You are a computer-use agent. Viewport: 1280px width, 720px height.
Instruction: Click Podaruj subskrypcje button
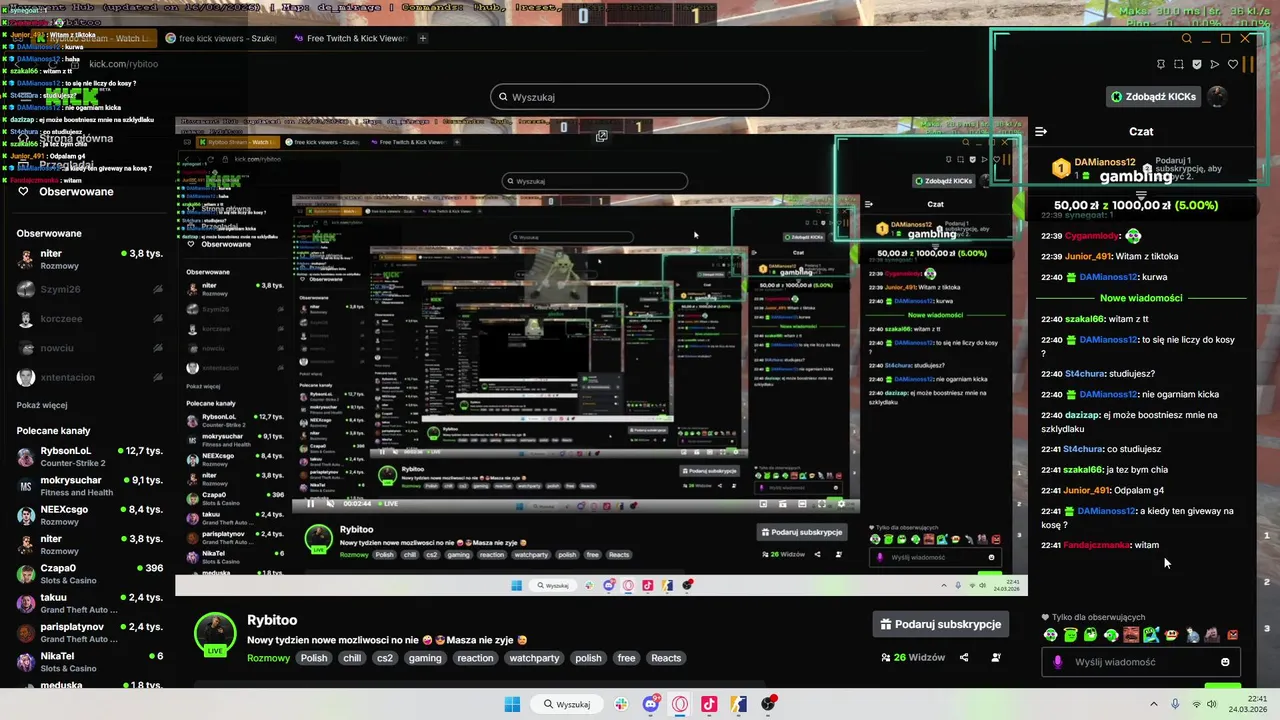pos(940,624)
